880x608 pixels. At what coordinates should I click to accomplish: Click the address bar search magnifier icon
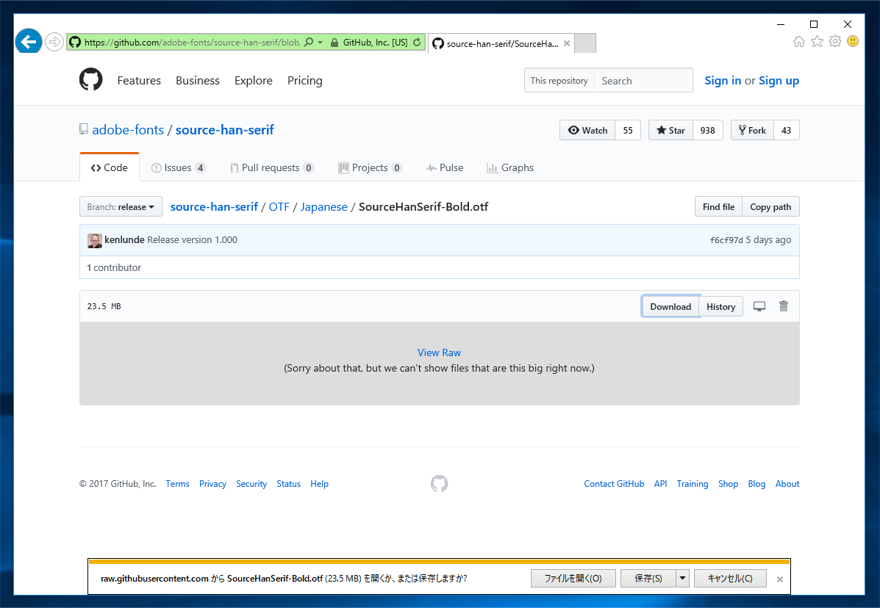click(x=309, y=42)
